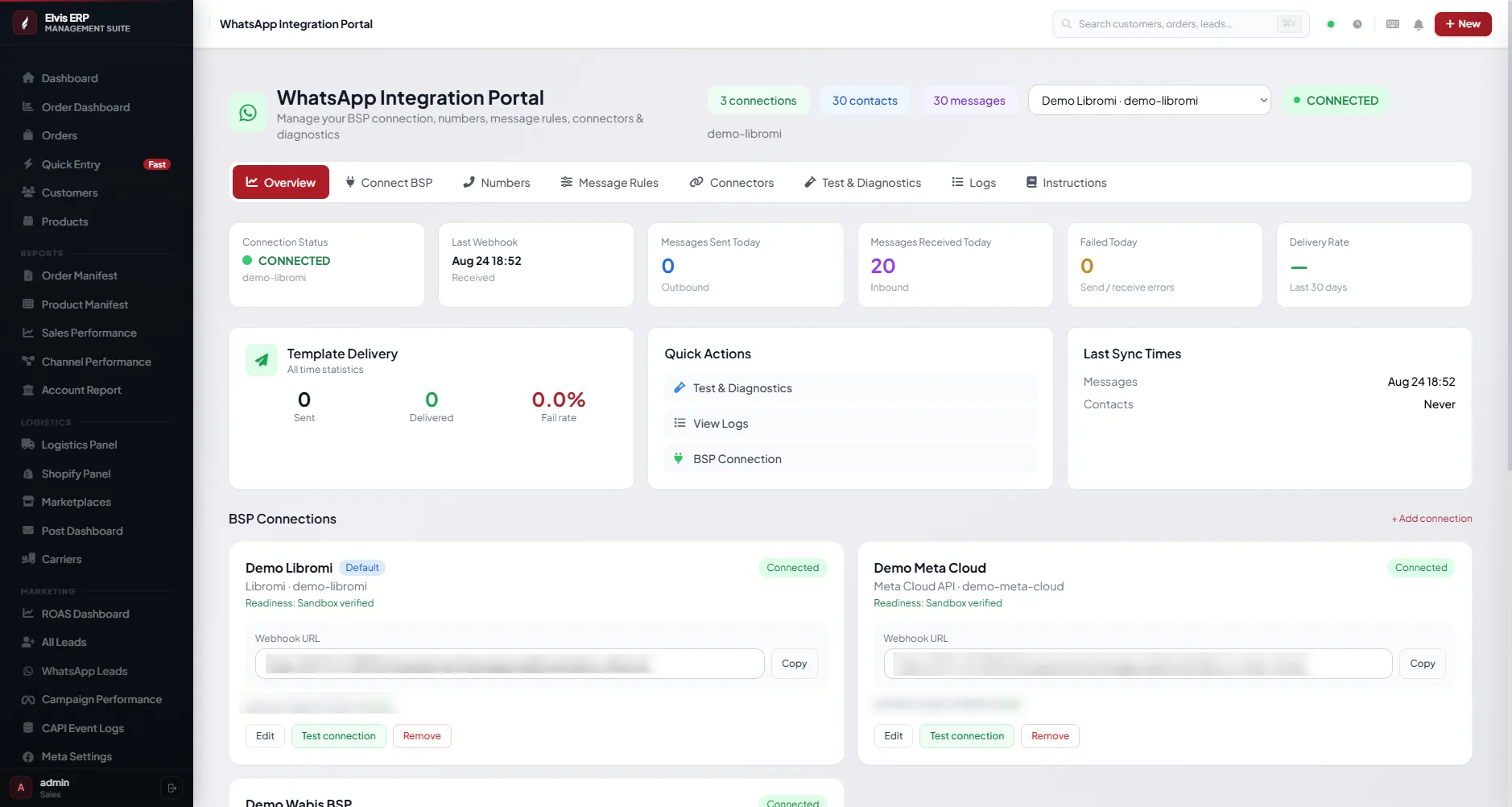This screenshot has height=807, width=1512.
Task: Open the Connectors tab
Action: (732, 183)
